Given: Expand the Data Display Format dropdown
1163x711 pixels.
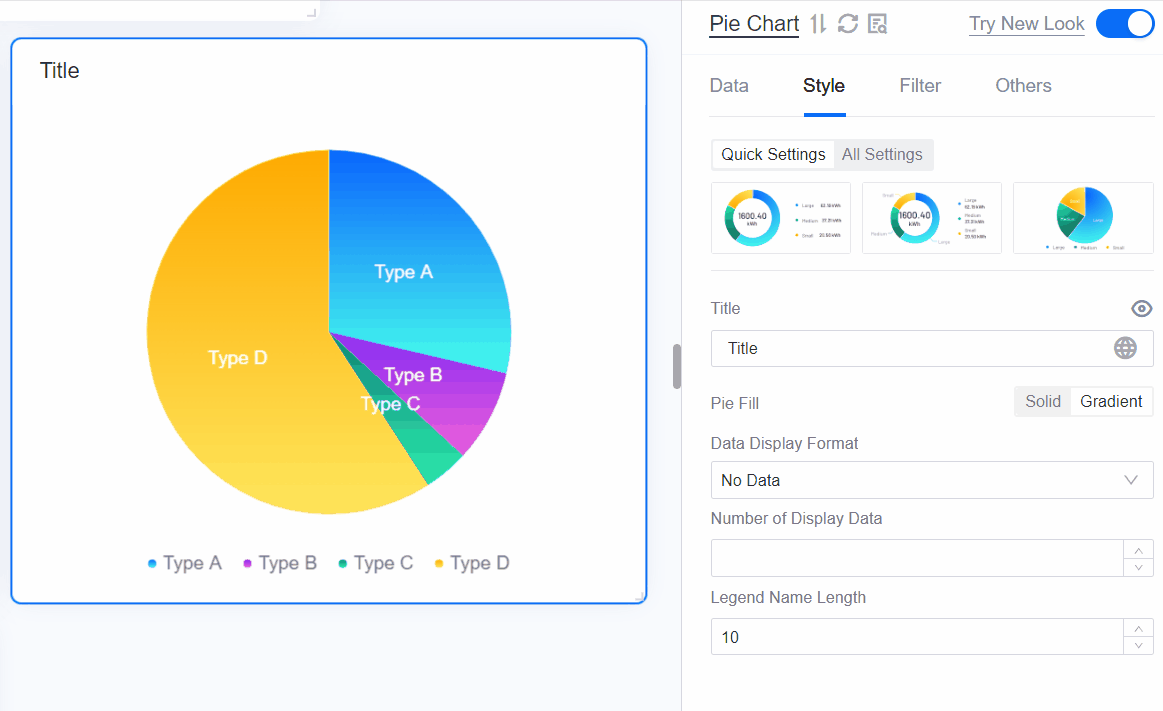Looking at the screenshot, I should point(931,480).
